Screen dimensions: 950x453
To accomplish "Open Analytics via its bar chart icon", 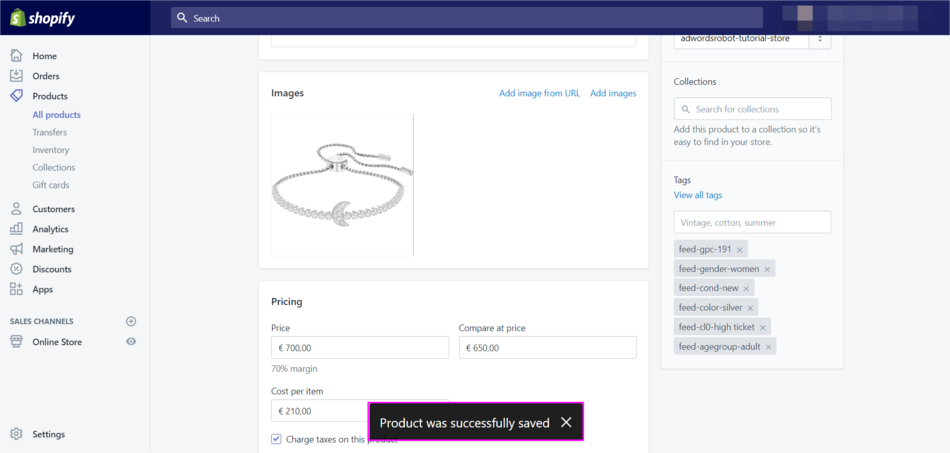I will [x=16, y=229].
